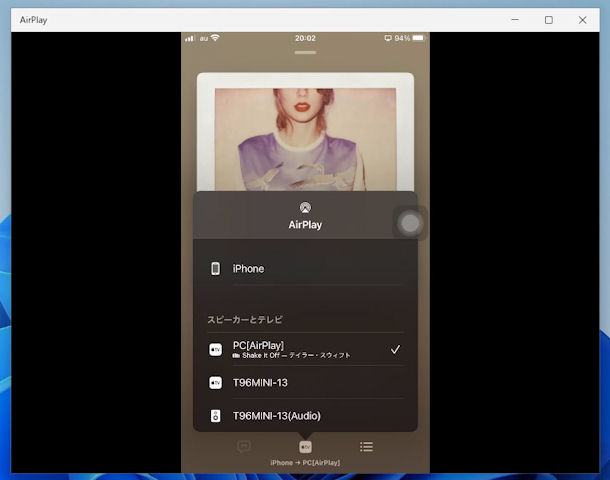Viewport: 610px width, 480px height.
Task: Click the 'Shake It Off' now playing subtitle
Action: 291,356
